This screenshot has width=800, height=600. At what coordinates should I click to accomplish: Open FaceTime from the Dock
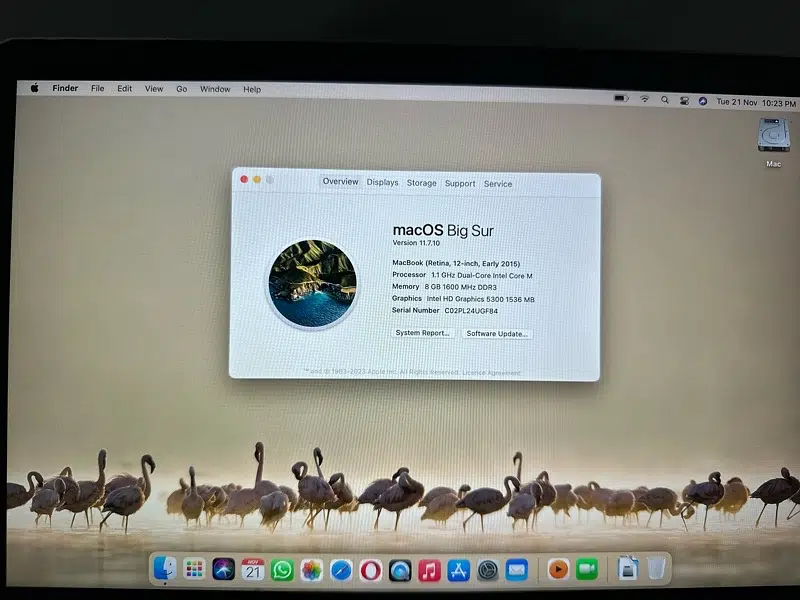pyautogui.click(x=587, y=569)
